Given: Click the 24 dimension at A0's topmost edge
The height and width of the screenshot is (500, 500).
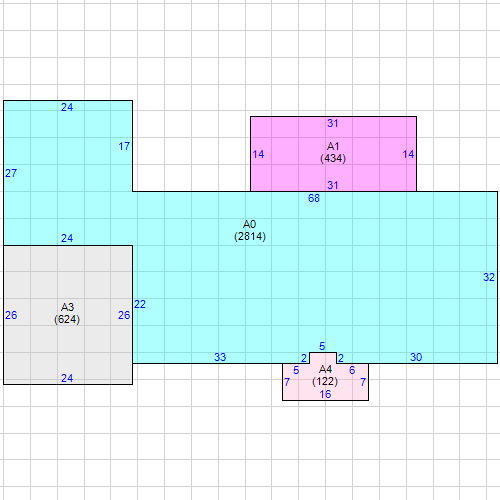Looking at the screenshot, I should point(67,107).
